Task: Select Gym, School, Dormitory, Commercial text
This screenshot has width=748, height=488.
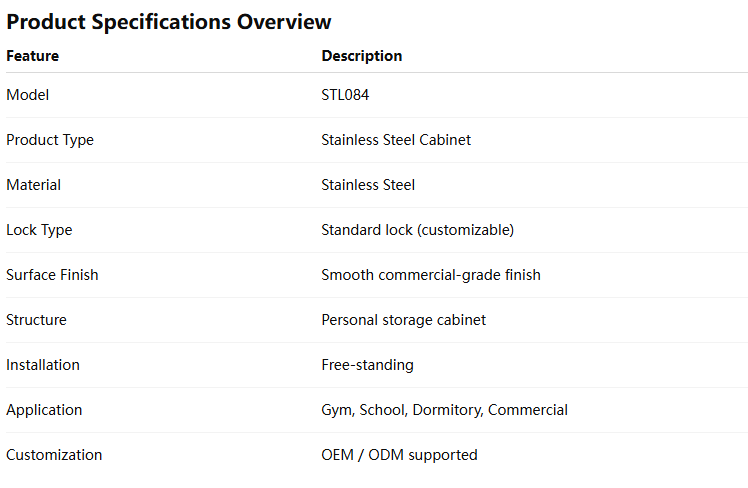Action: tap(444, 410)
